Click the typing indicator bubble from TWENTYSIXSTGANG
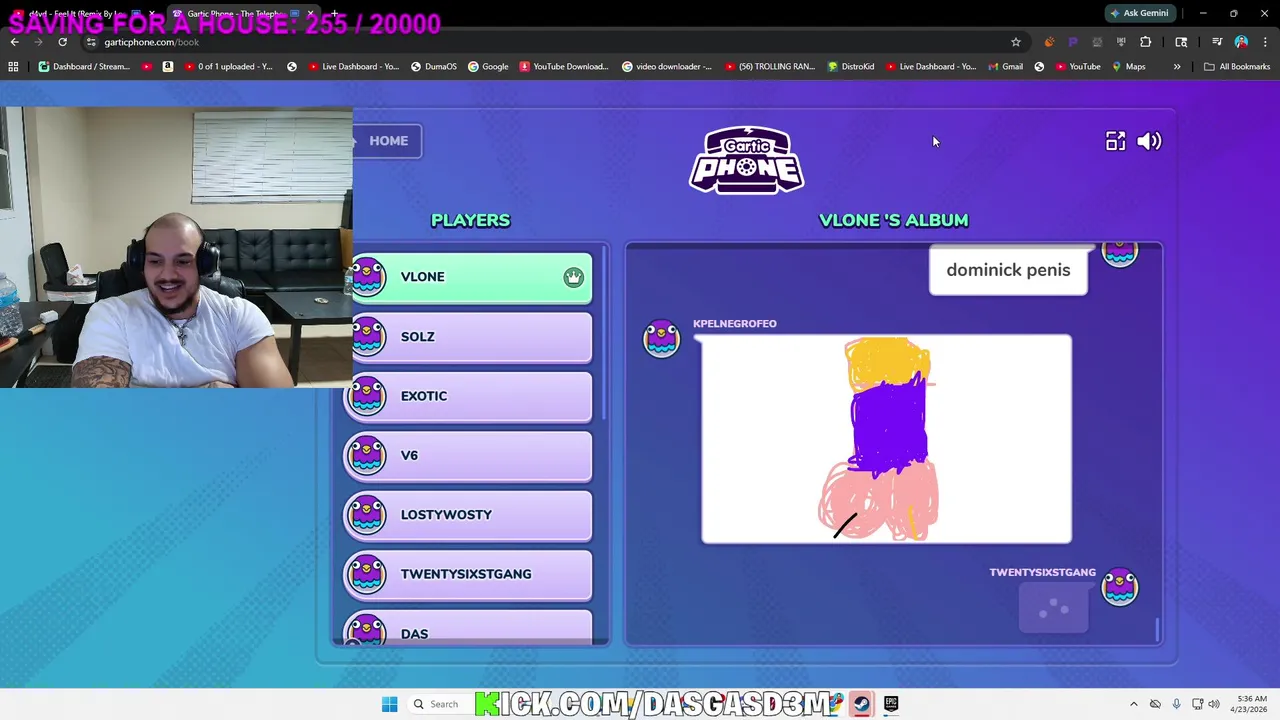This screenshot has width=1280, height=720. [x=1053, y=608]
